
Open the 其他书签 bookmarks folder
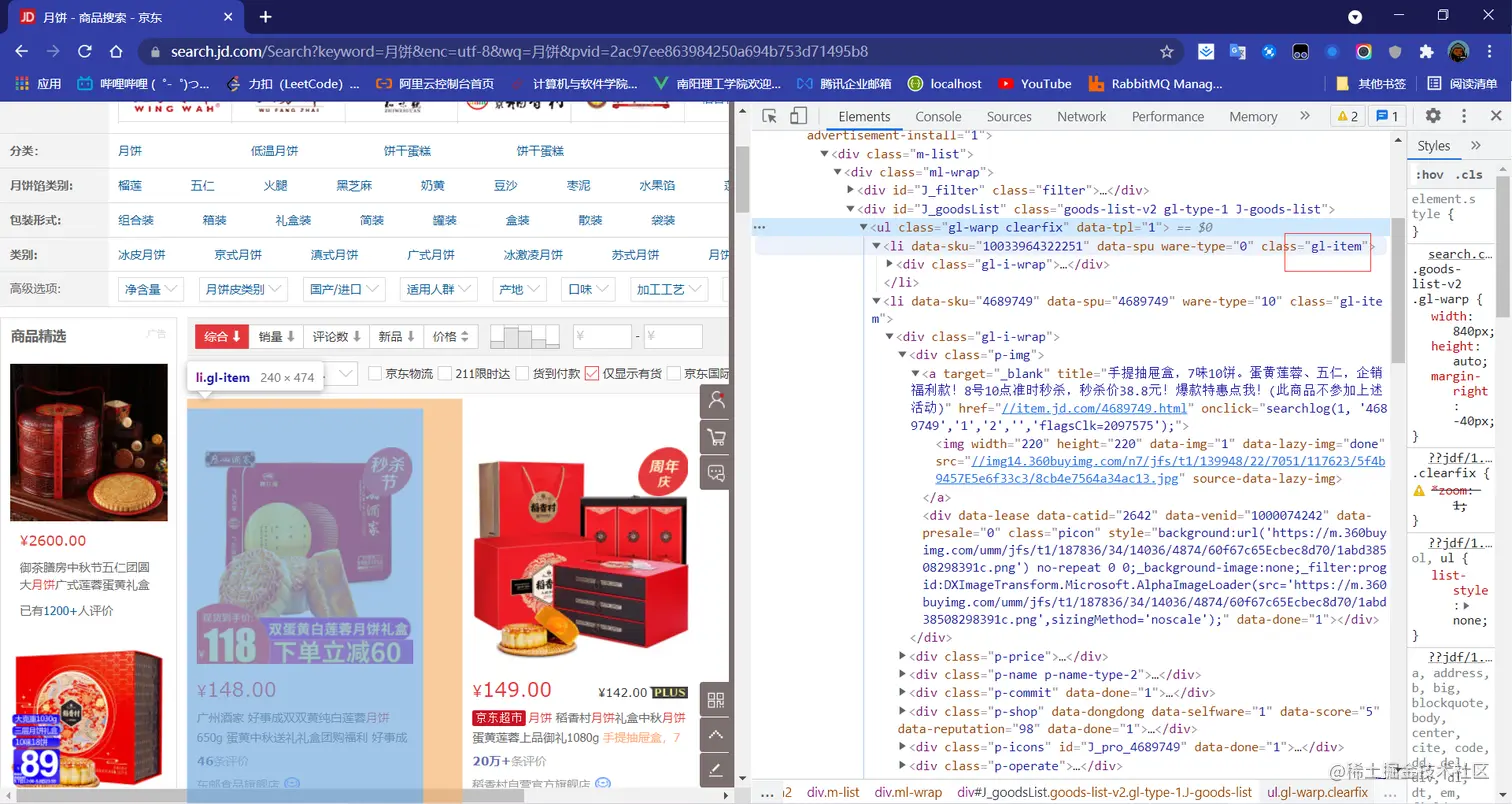[x=1370, y=84]
